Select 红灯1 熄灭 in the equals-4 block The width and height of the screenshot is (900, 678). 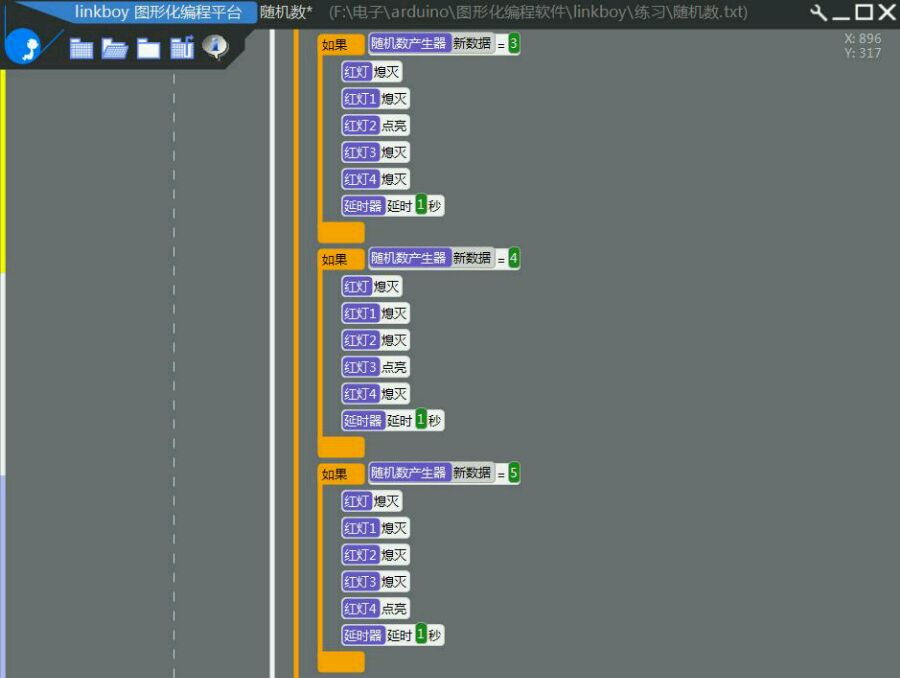click(x=375, y=313)
